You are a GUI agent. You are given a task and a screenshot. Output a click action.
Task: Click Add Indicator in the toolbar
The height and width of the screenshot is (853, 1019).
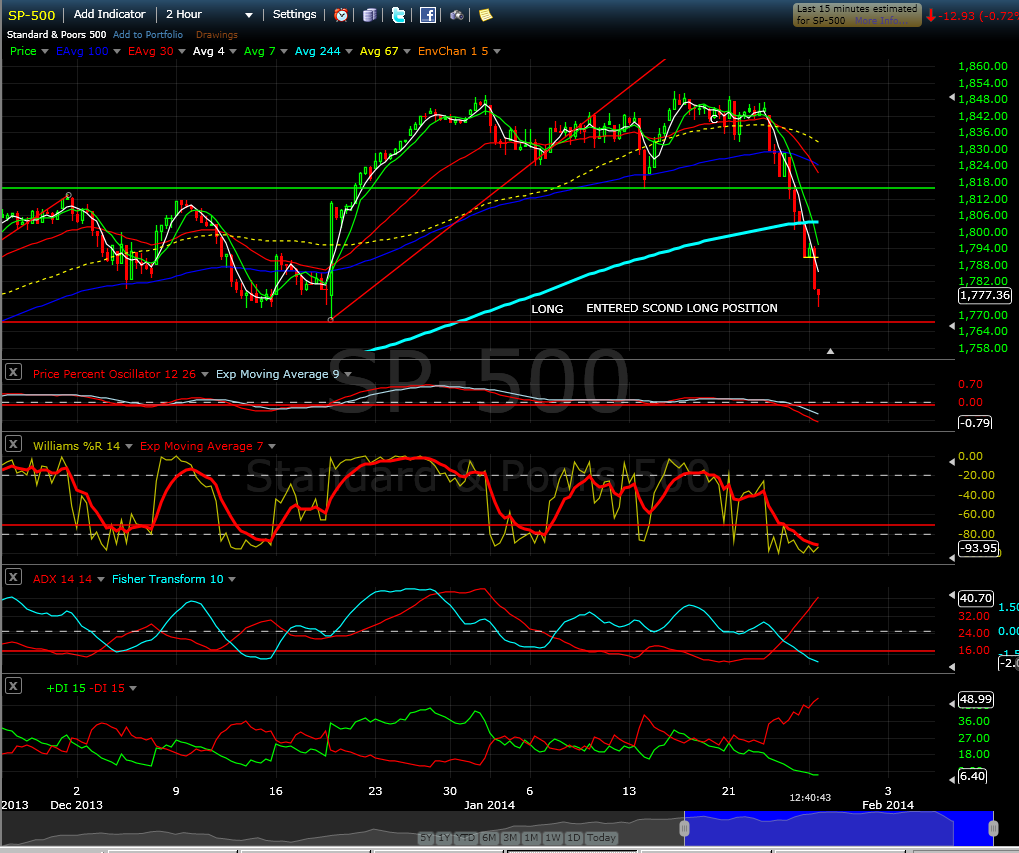109,14
